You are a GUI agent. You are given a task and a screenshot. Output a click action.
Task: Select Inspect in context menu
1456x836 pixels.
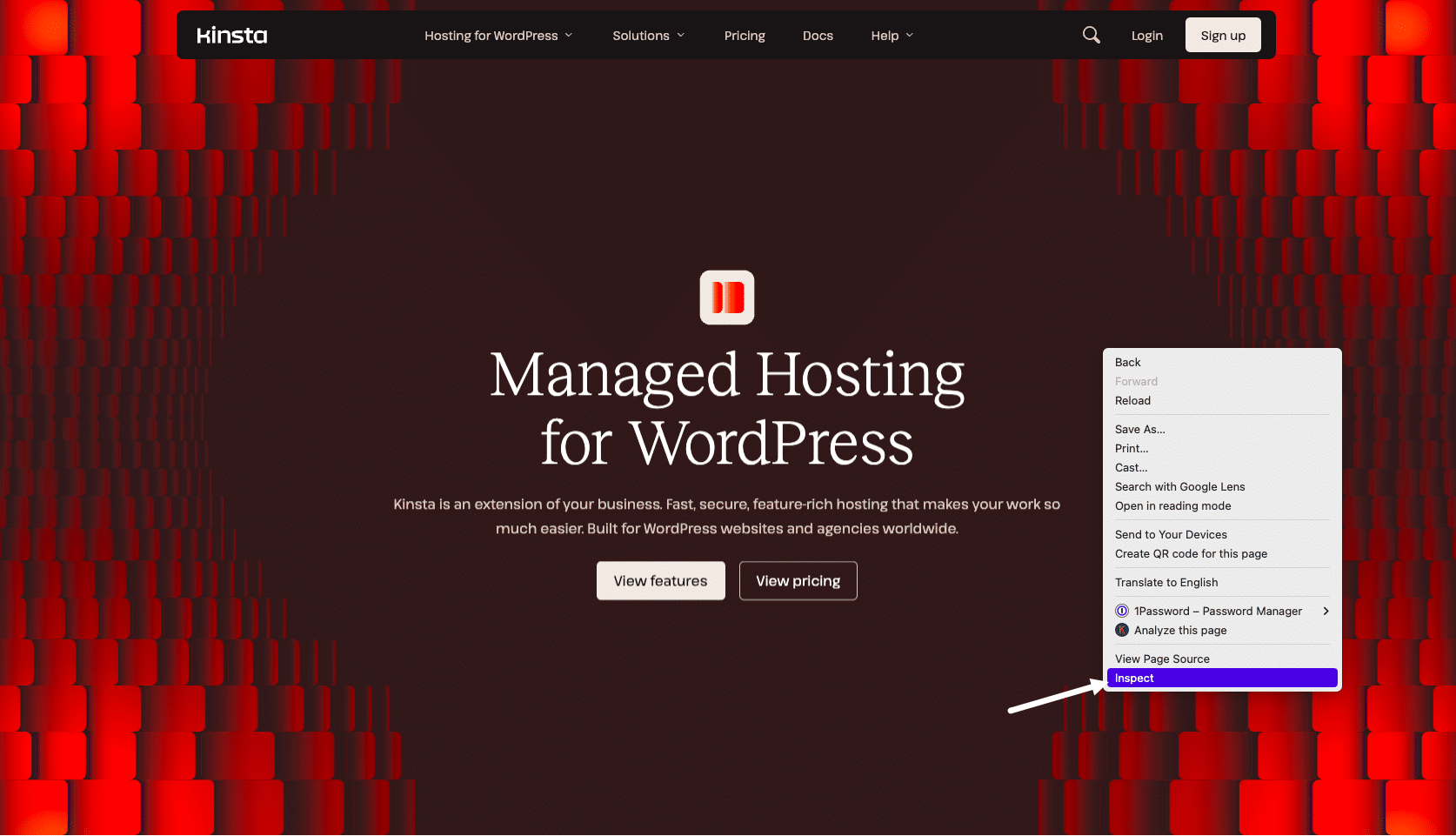click(1222, 678)
